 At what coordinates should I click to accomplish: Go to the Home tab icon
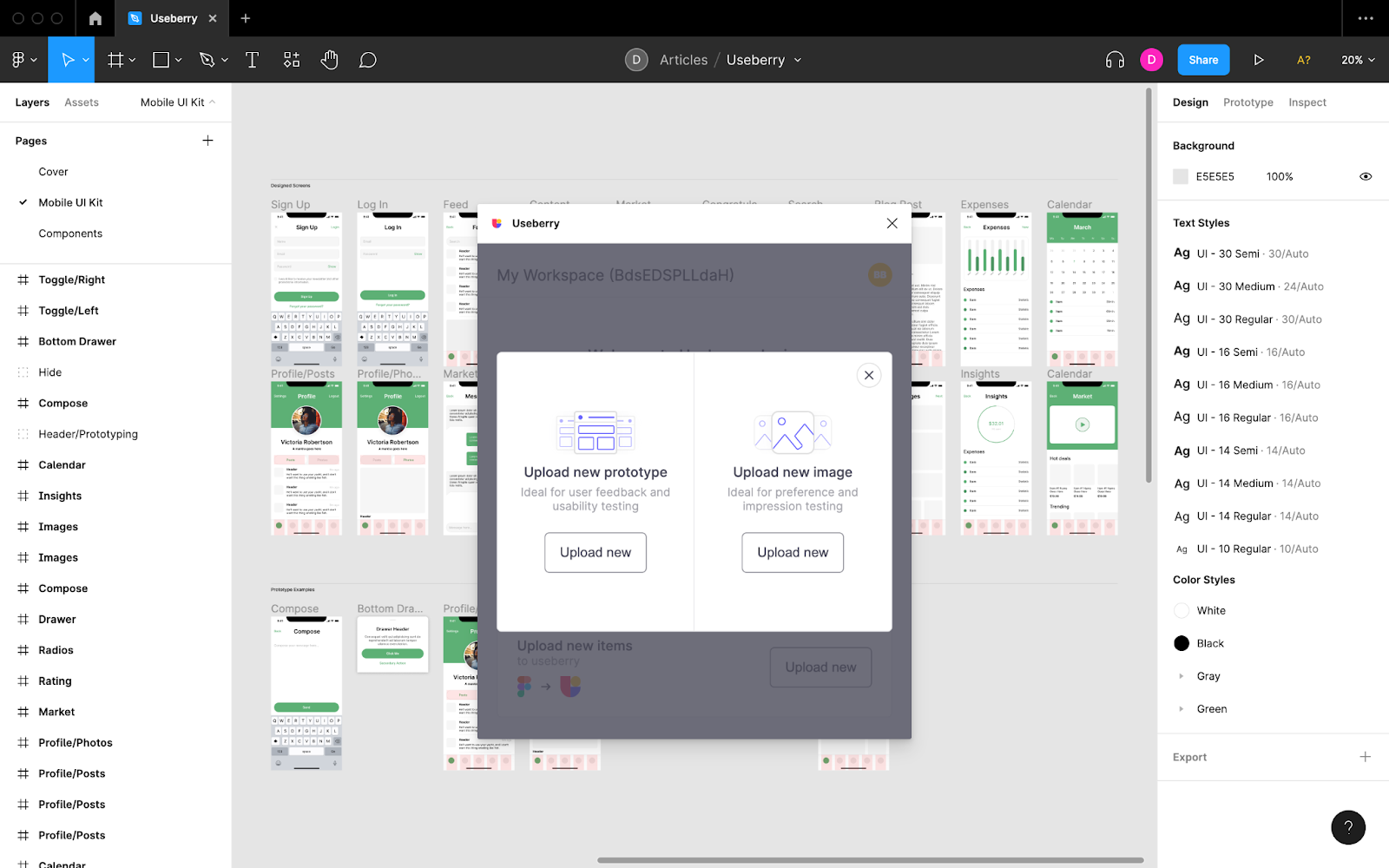point(95,18)
